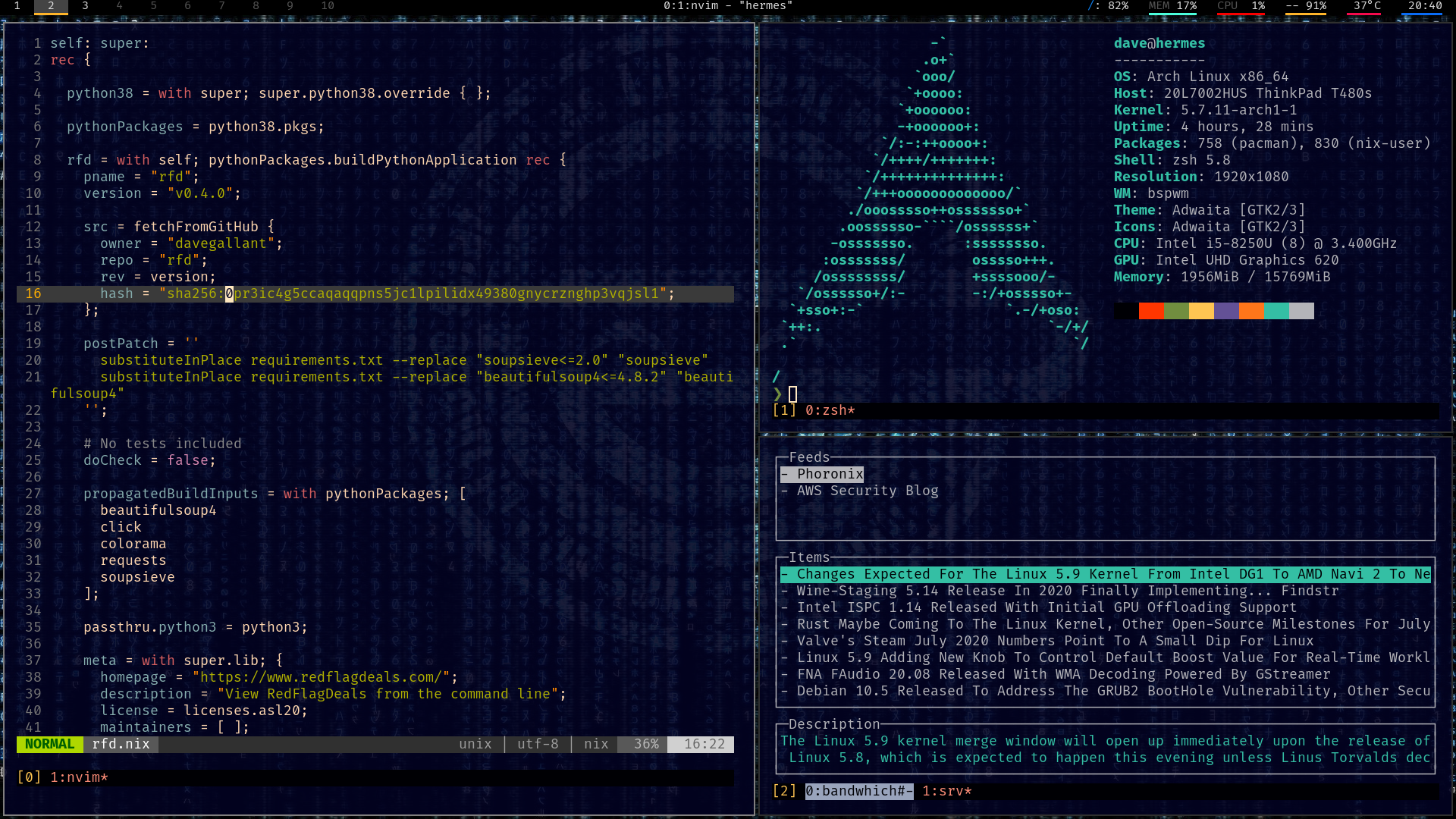Click the dave@hermes header in neofetch

click(1159, 43)
